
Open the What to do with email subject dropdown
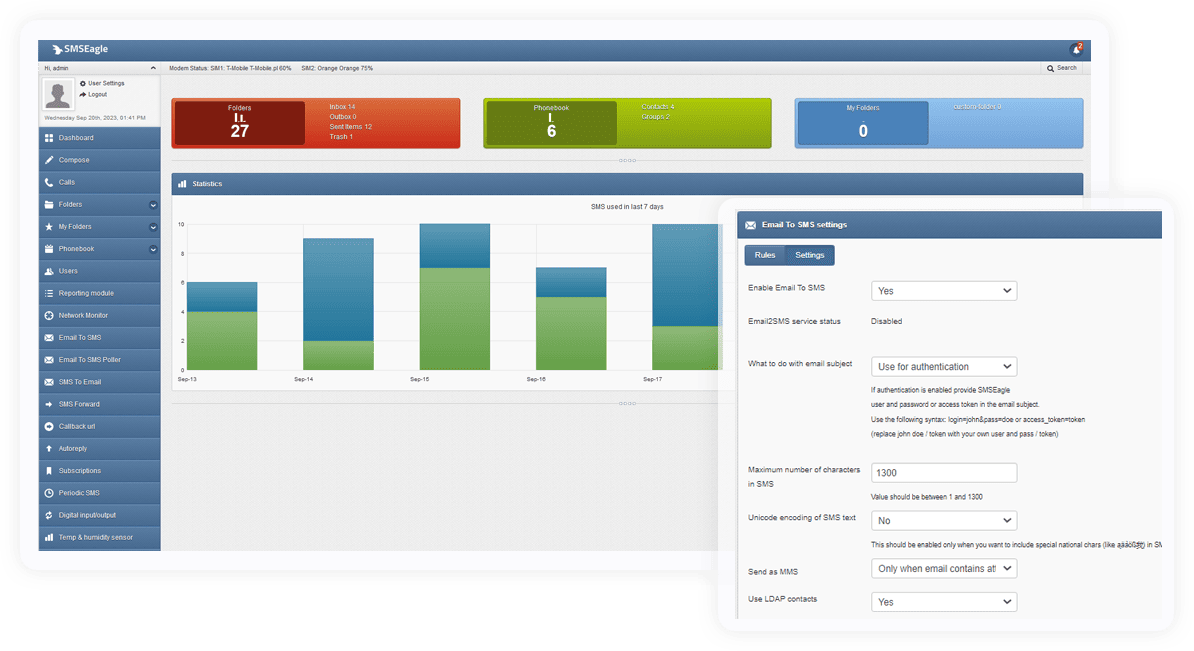tap(943, 366)
